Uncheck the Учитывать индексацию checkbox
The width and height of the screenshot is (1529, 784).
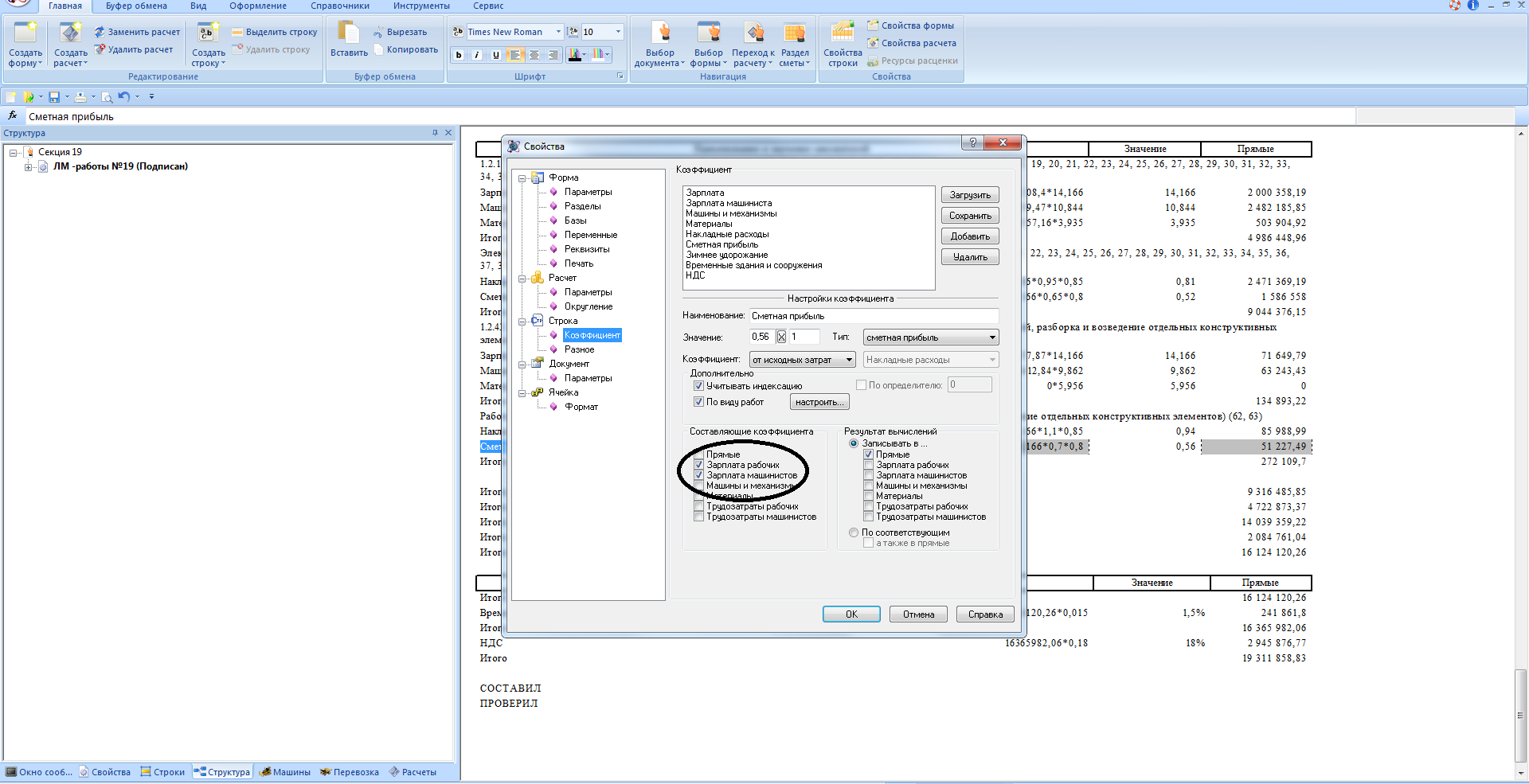[698, 386]
